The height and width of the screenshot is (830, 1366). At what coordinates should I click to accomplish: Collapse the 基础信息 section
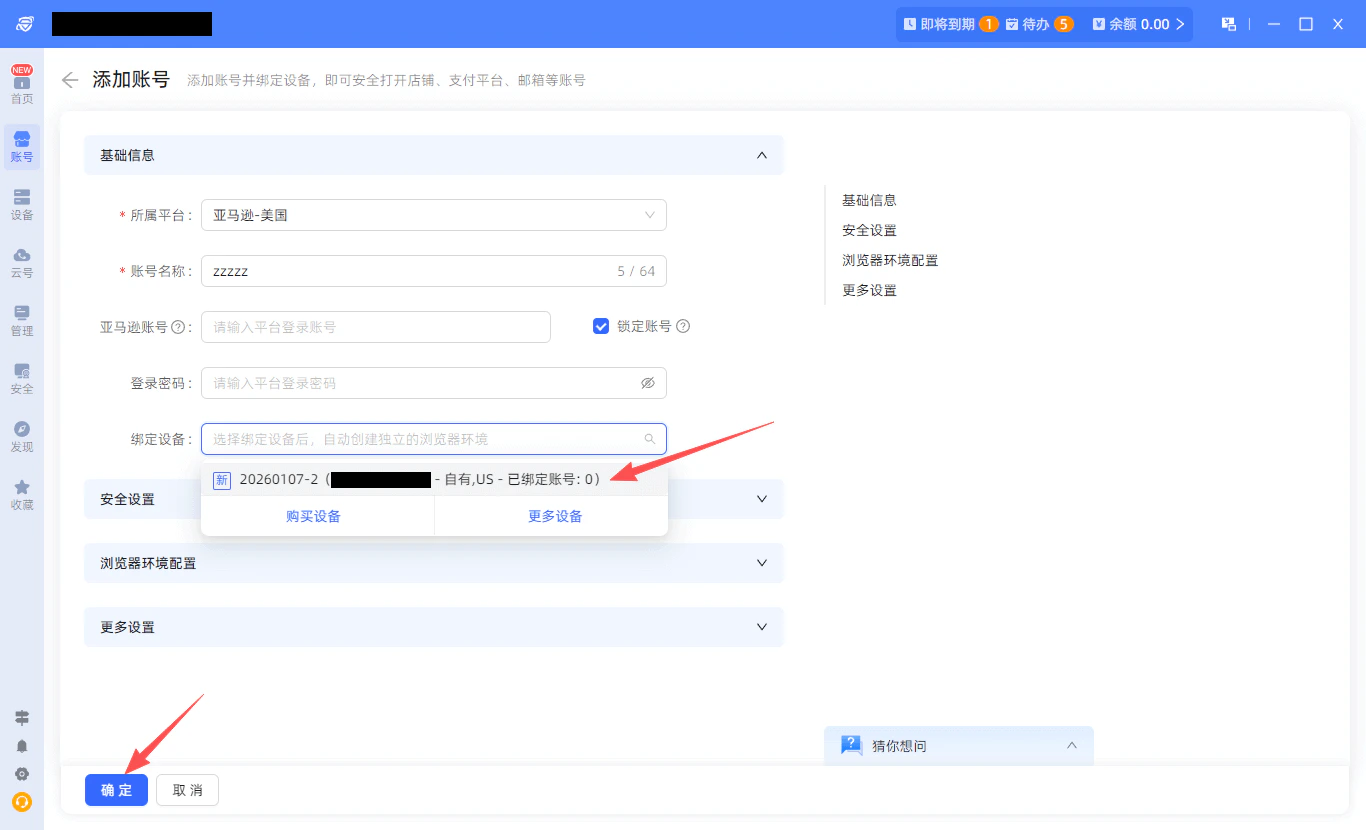click(x=762, y=155)
